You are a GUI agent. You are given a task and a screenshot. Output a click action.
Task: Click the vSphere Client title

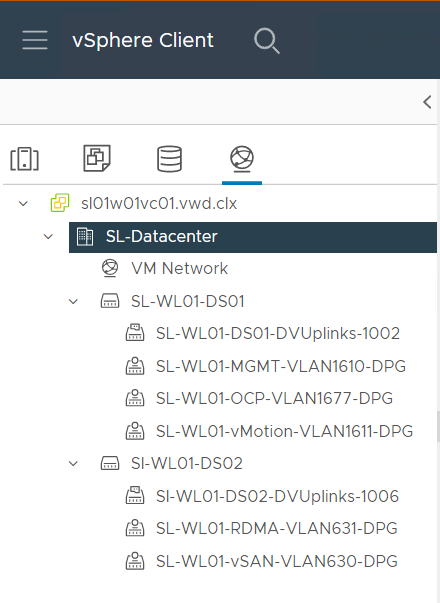click(x=143, y=40)
